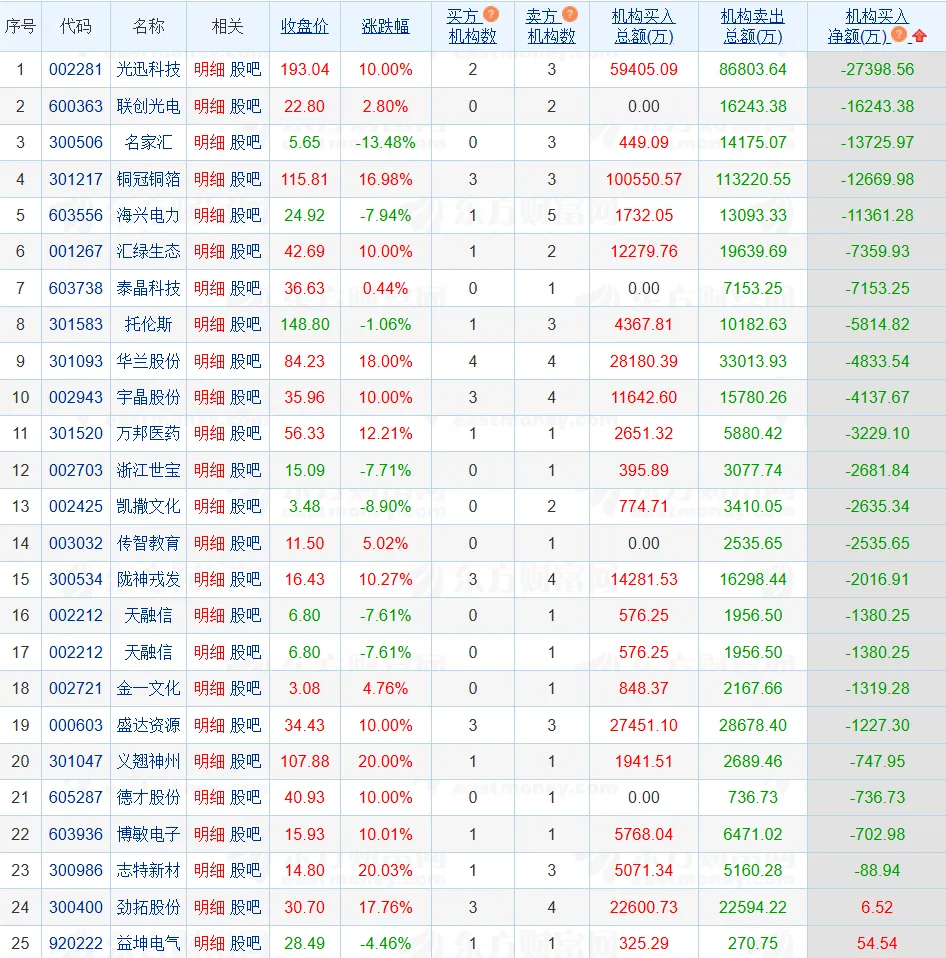The height and width of the screenshot is (958, 946).
Task: Open stock code 002943 link
Action: pyautogui.click(x=76, y=397)
